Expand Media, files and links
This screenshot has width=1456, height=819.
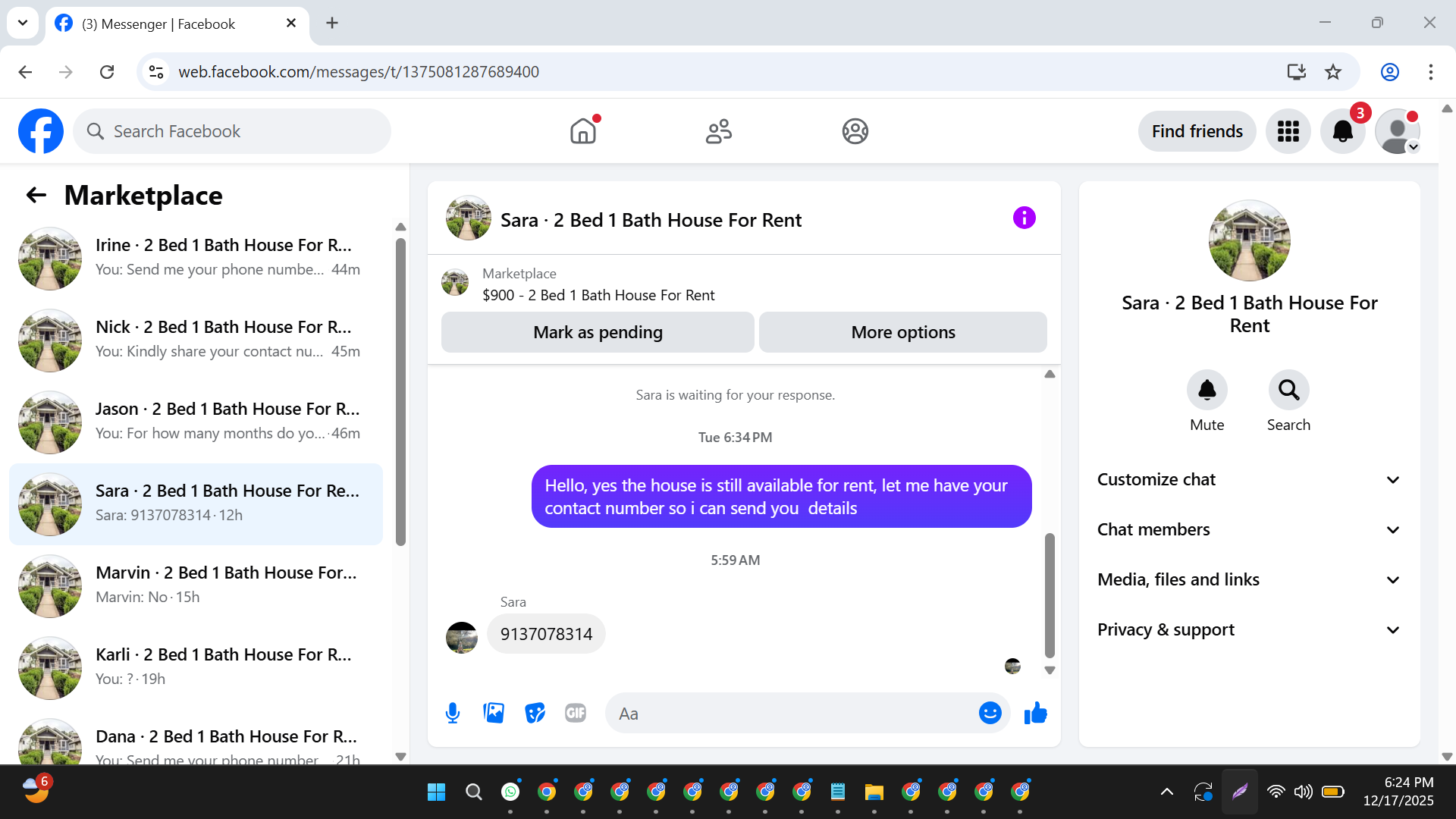click(x=1249, y=579)
